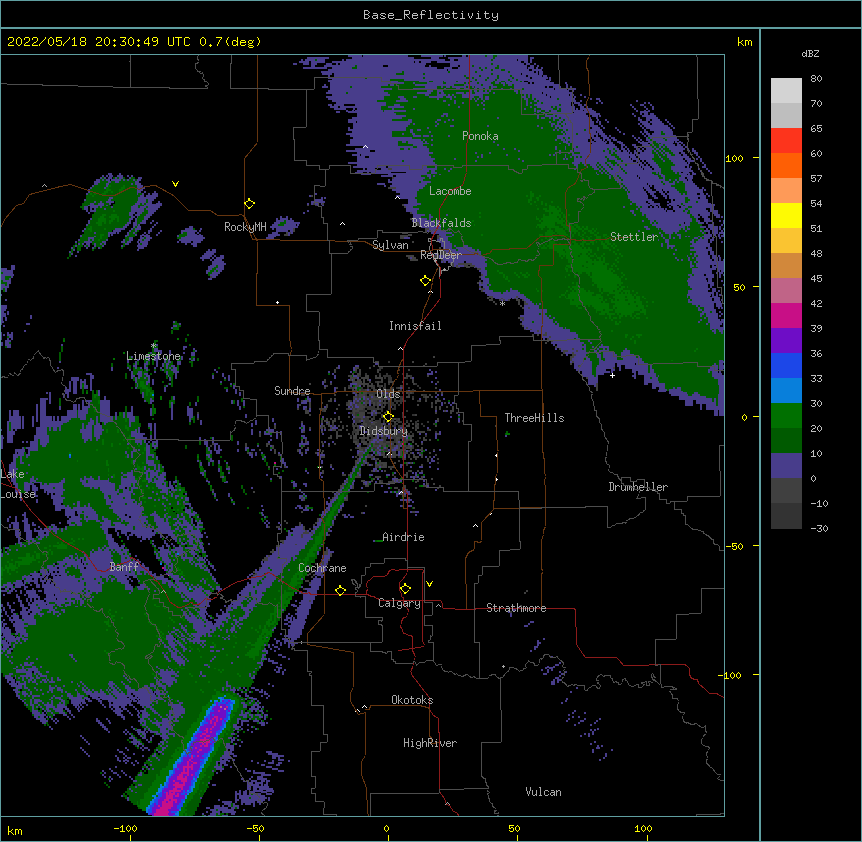Select the light blue 33-30 dBZ legend swatch
The height and width of the screenshot is (842, 862).
786,390
